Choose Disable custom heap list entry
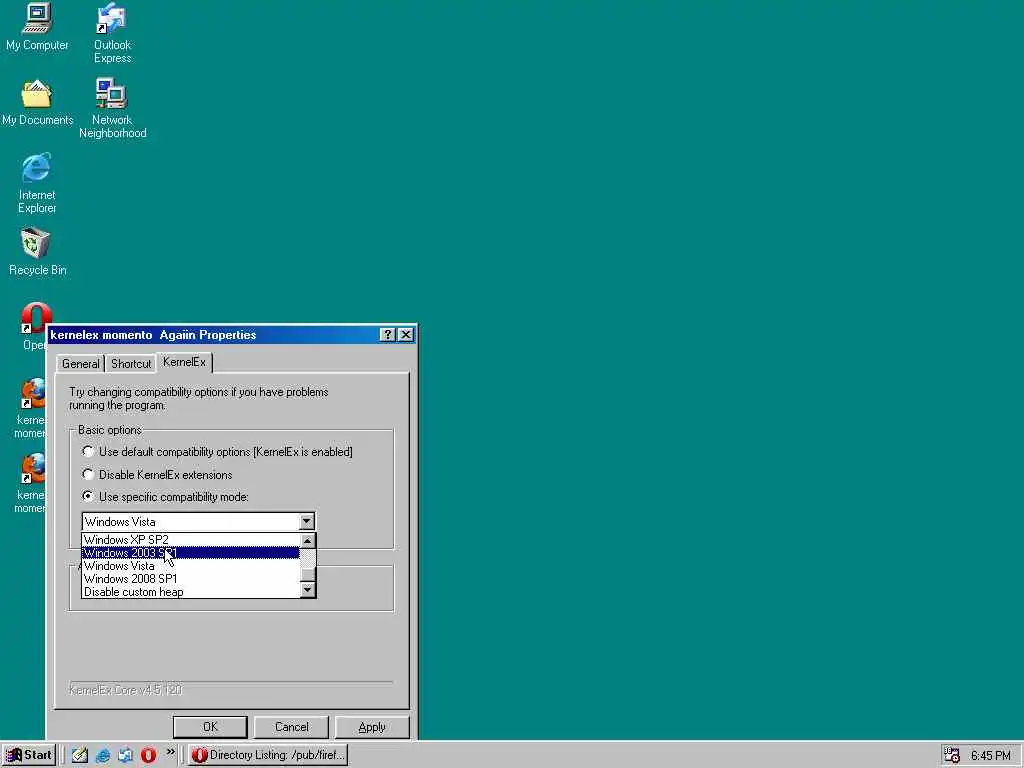1024x768 pixels. [x=191, y=592]
